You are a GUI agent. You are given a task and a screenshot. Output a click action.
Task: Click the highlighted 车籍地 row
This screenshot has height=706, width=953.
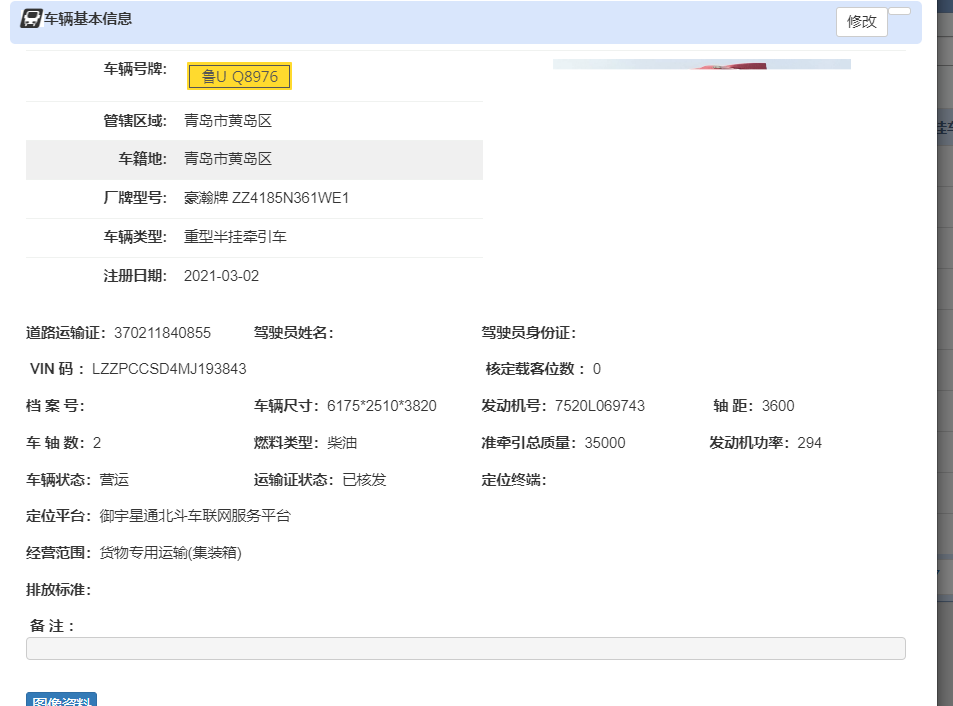254,159
